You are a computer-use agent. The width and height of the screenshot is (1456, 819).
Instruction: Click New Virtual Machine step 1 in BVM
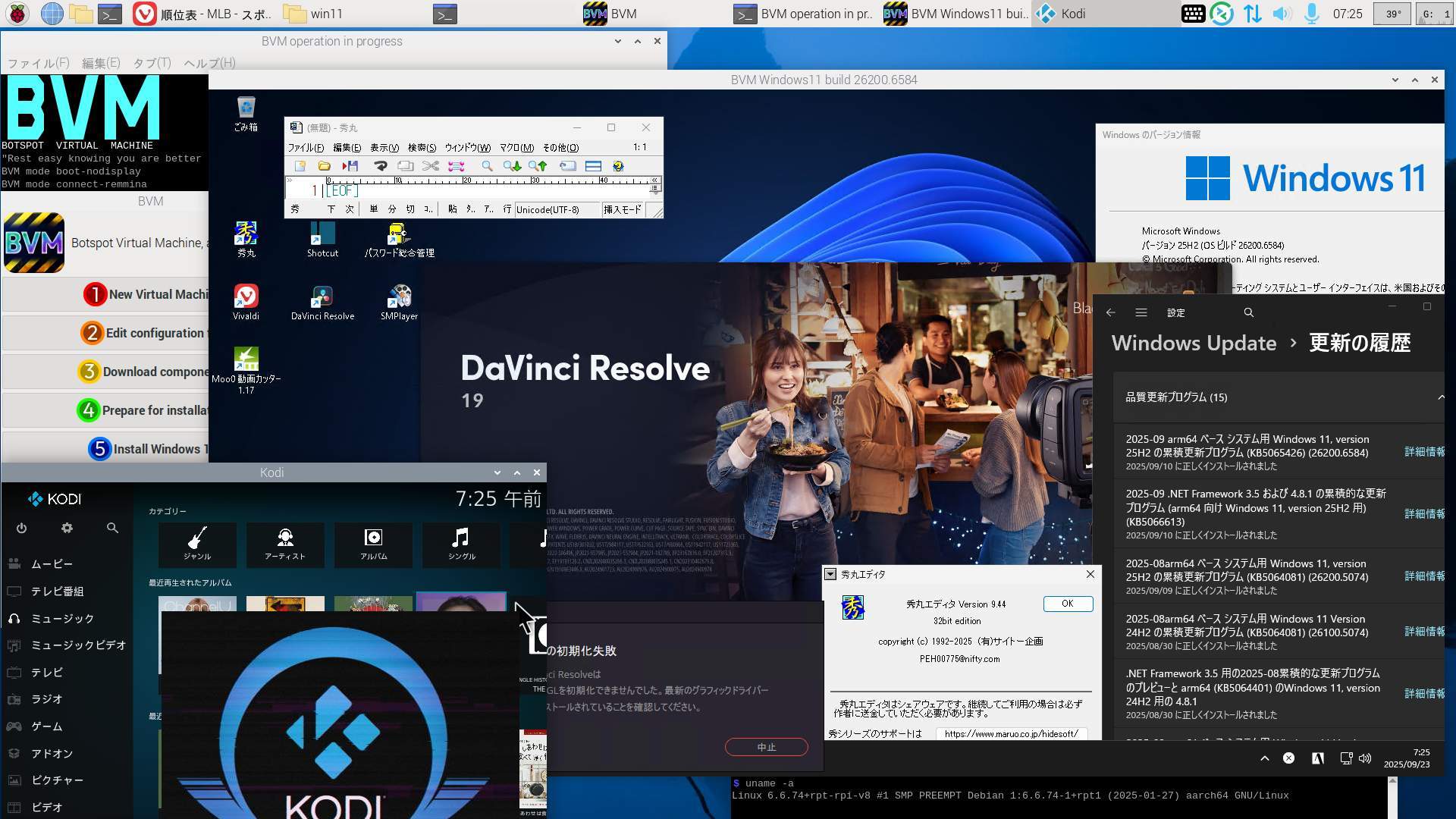144,294
